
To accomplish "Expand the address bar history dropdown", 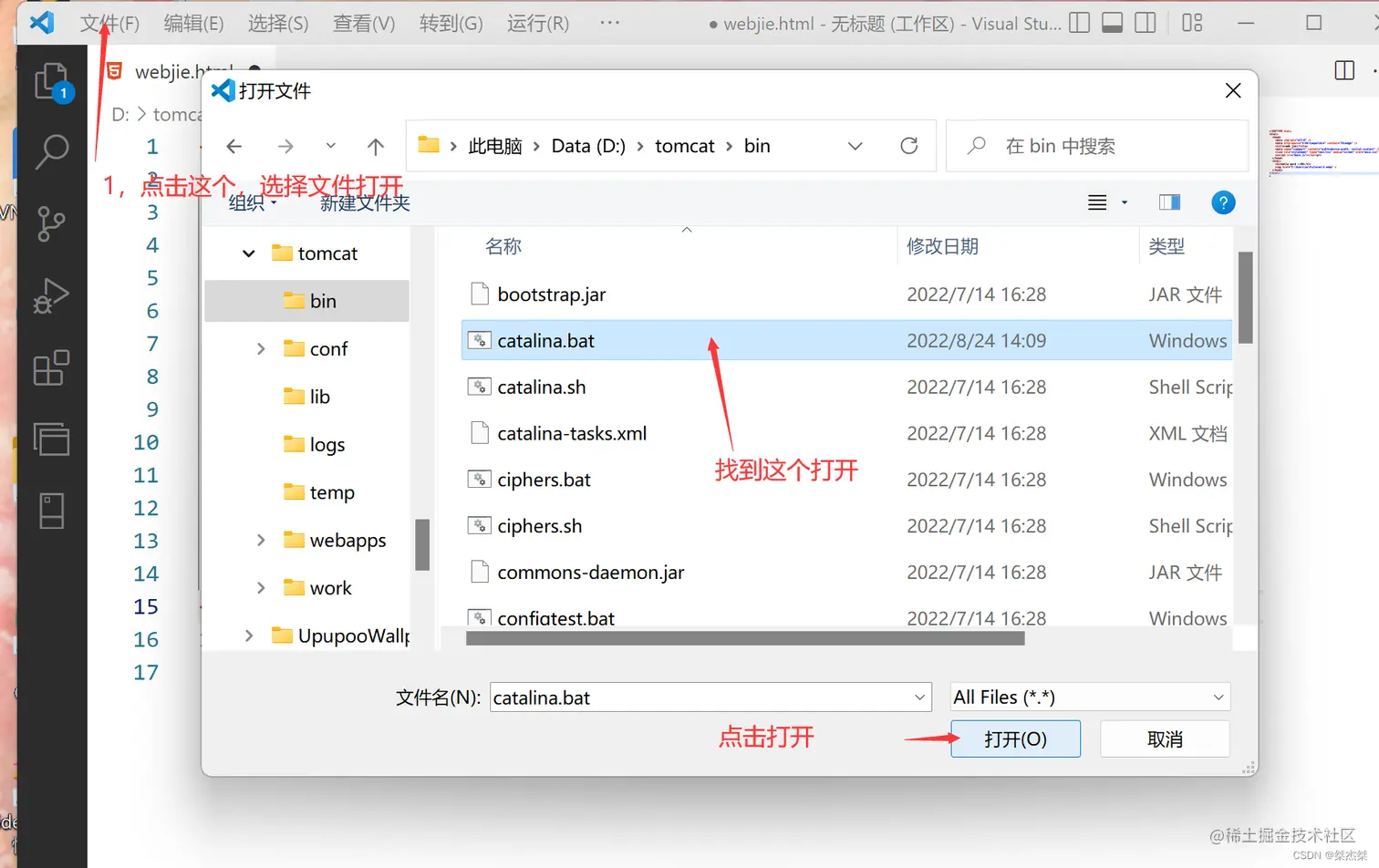I will coord(855,146).
